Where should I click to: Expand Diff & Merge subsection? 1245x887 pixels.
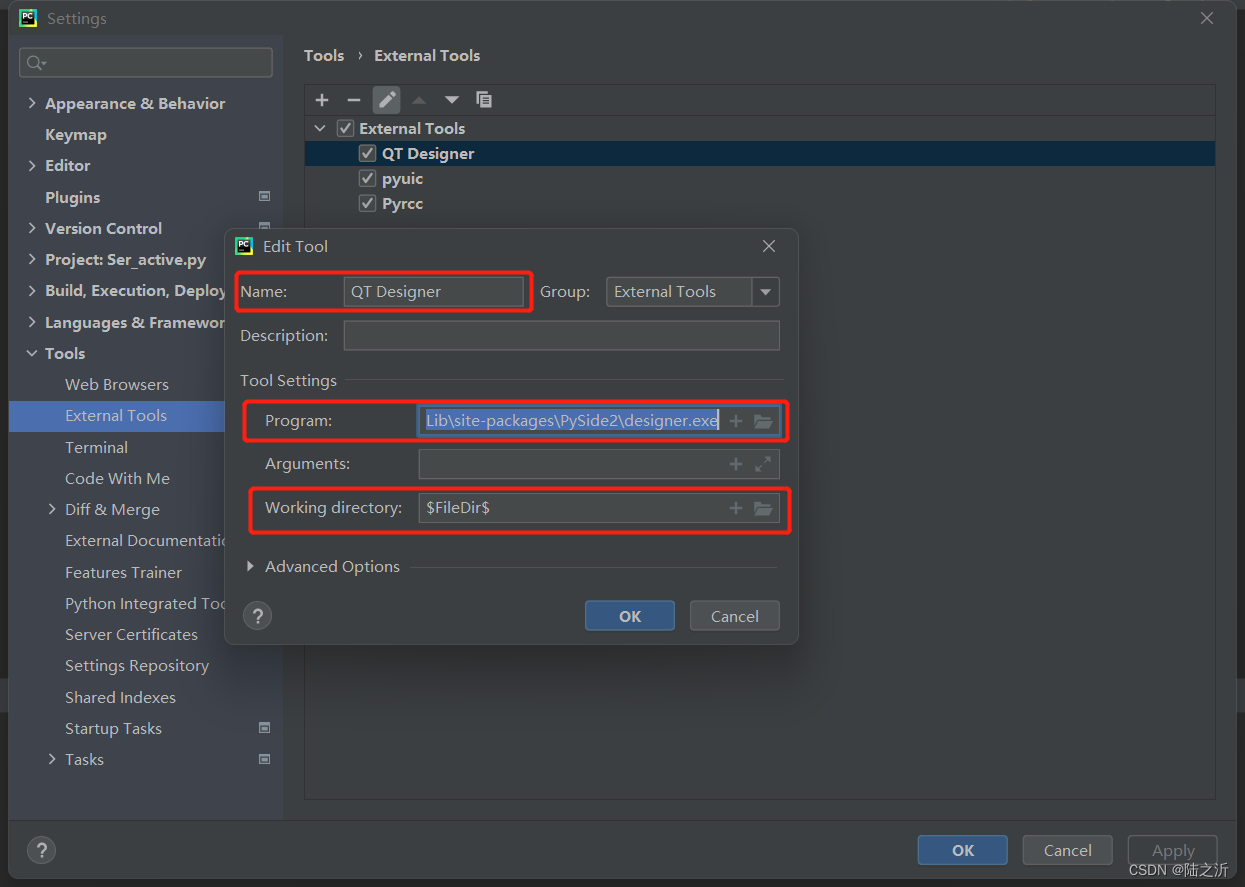click(52, 509)
